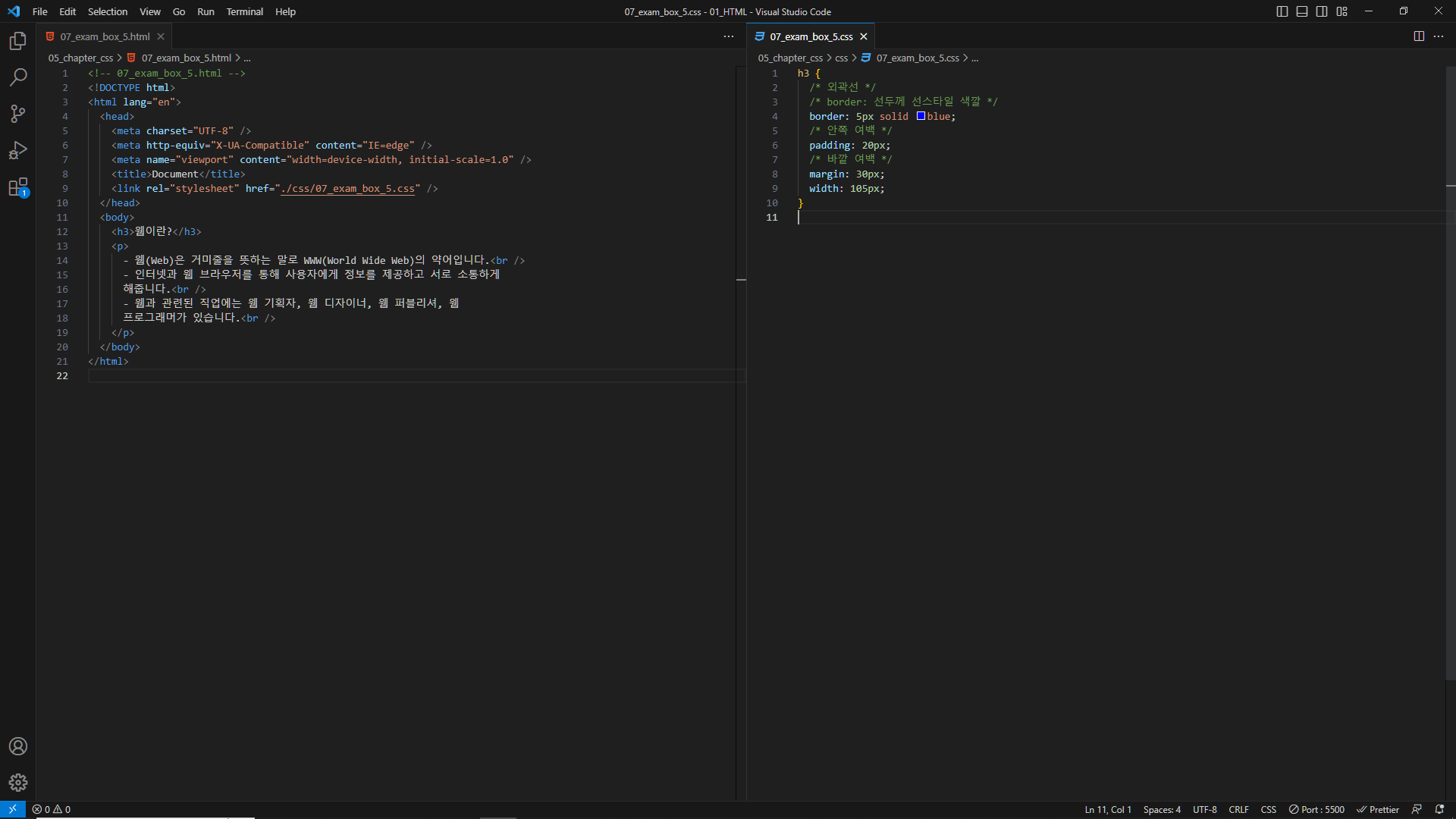The width and height of the screenshot is (1456, 819).
Task: Switch to the 07_exam_box_5.html tab
Action: pyautogui.click(x=105, y=36)
